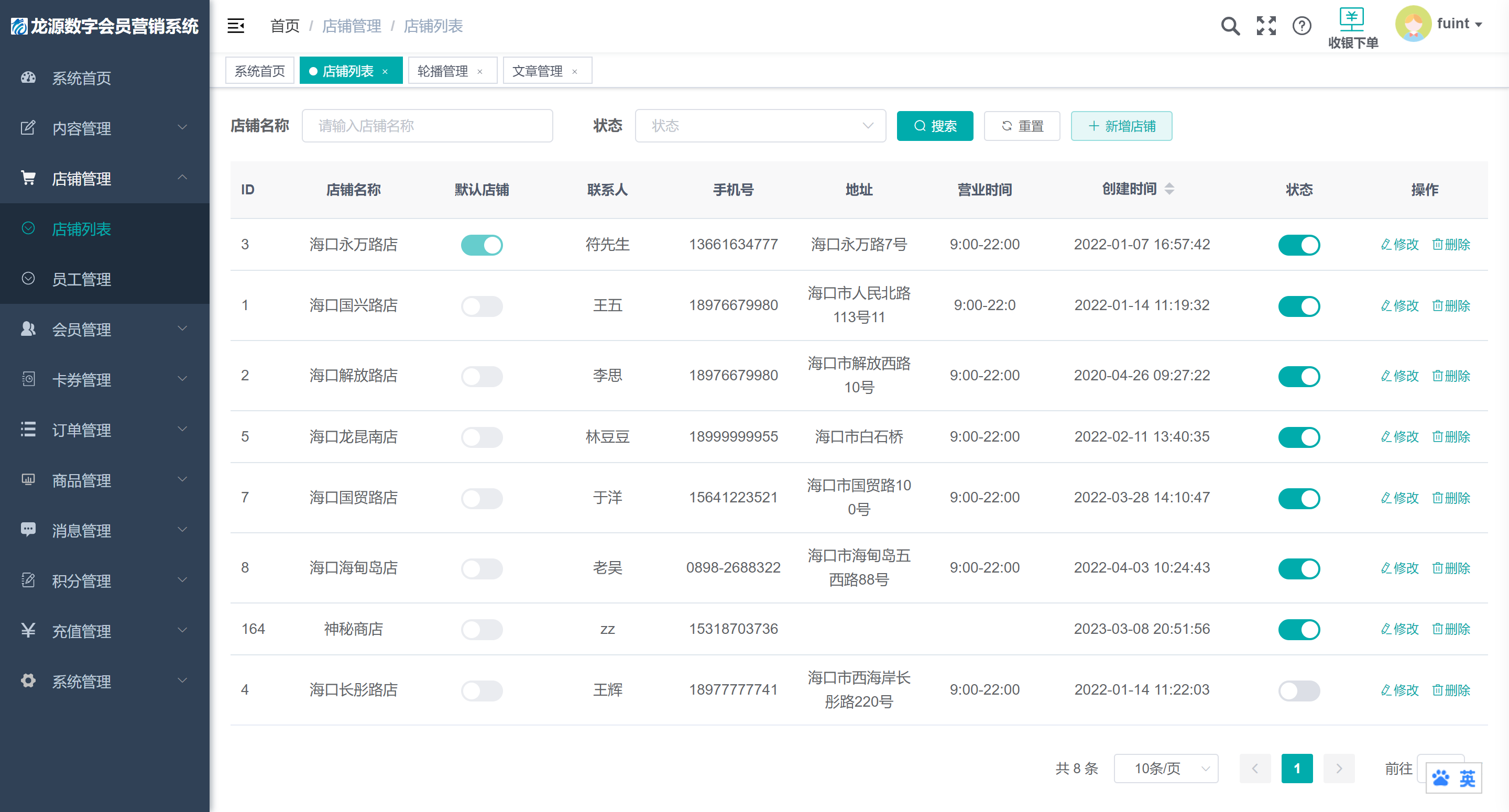Click the 新增店铺 add store button

pyautogui.click(x=1121, y=126)
